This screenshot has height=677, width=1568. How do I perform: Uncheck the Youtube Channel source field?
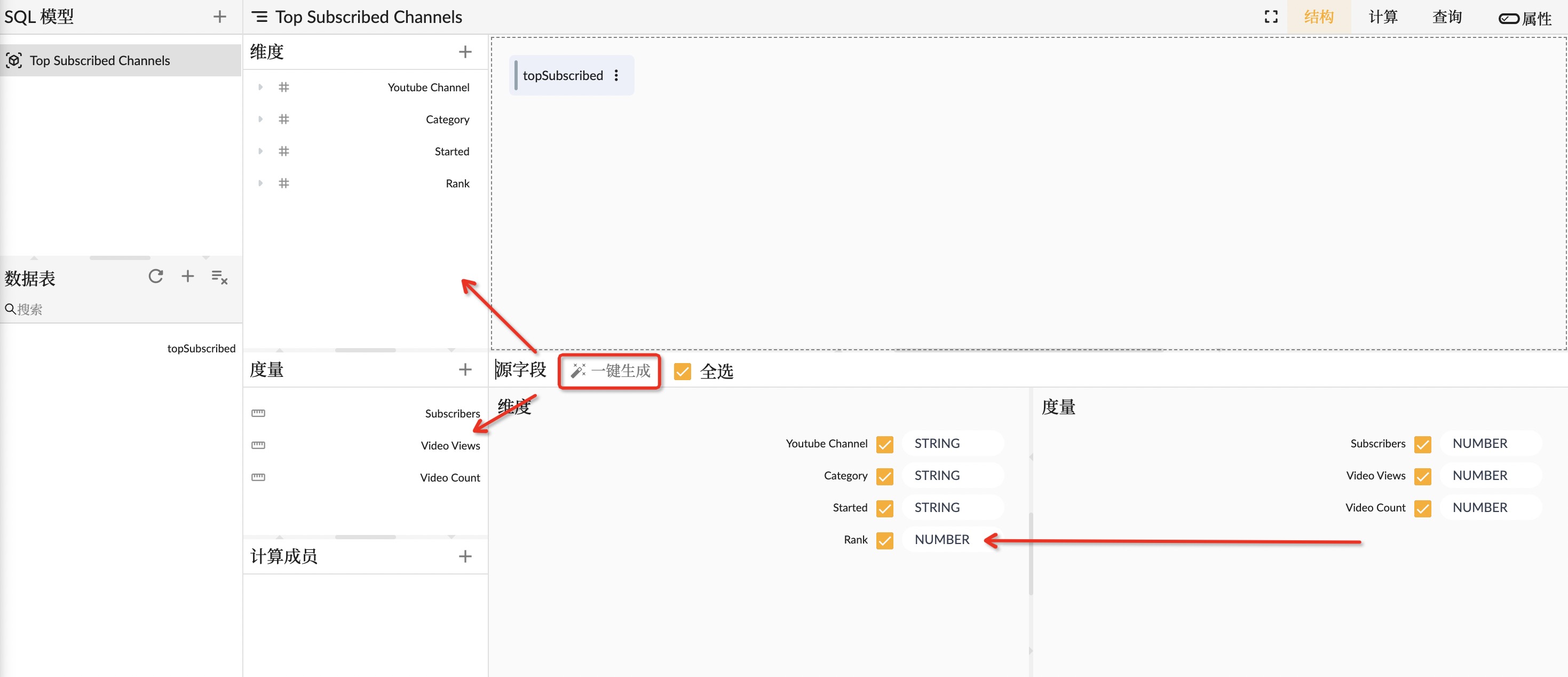click(x=884, y=444)
